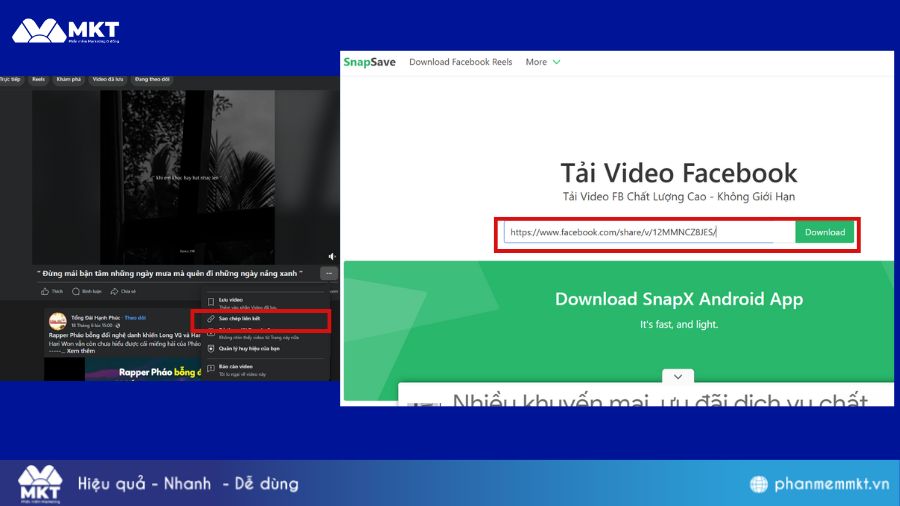This screenshot has height=506, width=900.
Task: Click Theo dõi to follow the page
Action: pyautogui.click(x=135, y=317)
